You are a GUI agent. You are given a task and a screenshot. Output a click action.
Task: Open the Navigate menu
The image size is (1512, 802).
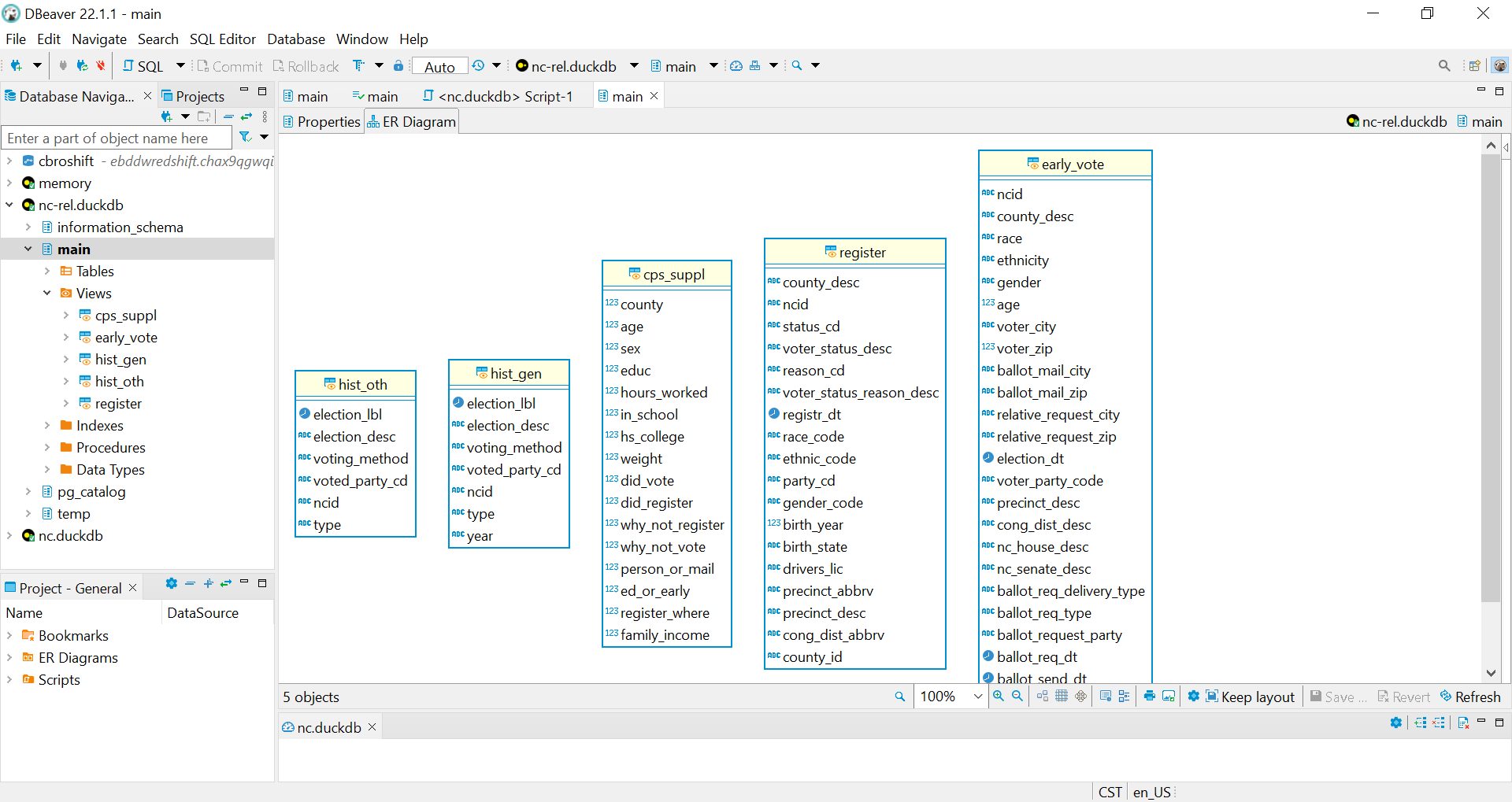pyautogui.click(x=99, y=39)
